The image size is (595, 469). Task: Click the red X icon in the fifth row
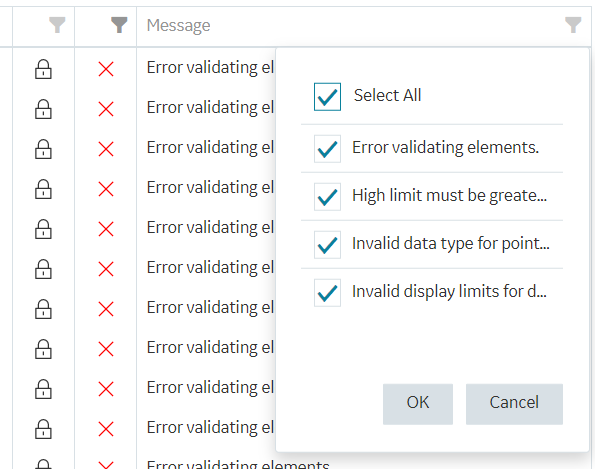pyautogui.click(x=106, y=229)
